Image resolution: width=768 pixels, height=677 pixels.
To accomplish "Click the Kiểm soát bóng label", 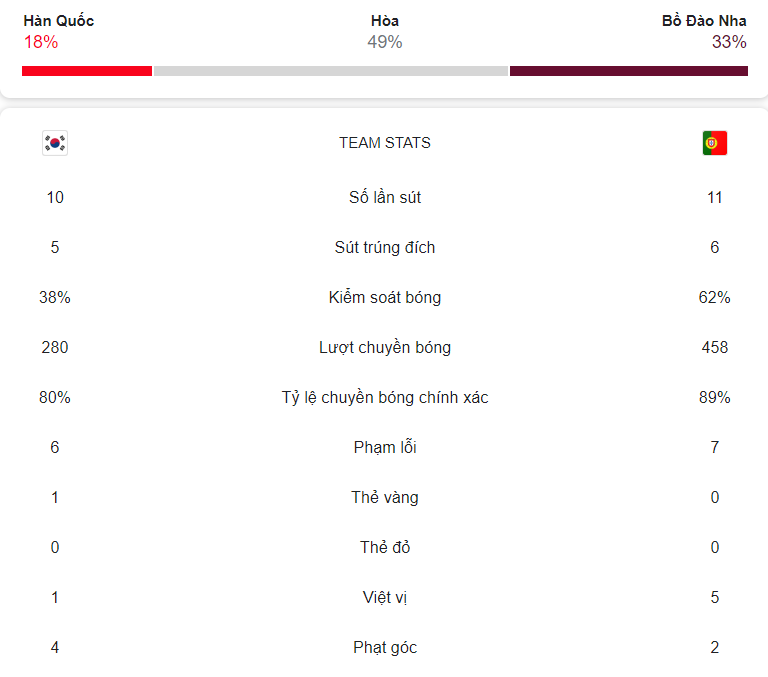I will (385, 297).
